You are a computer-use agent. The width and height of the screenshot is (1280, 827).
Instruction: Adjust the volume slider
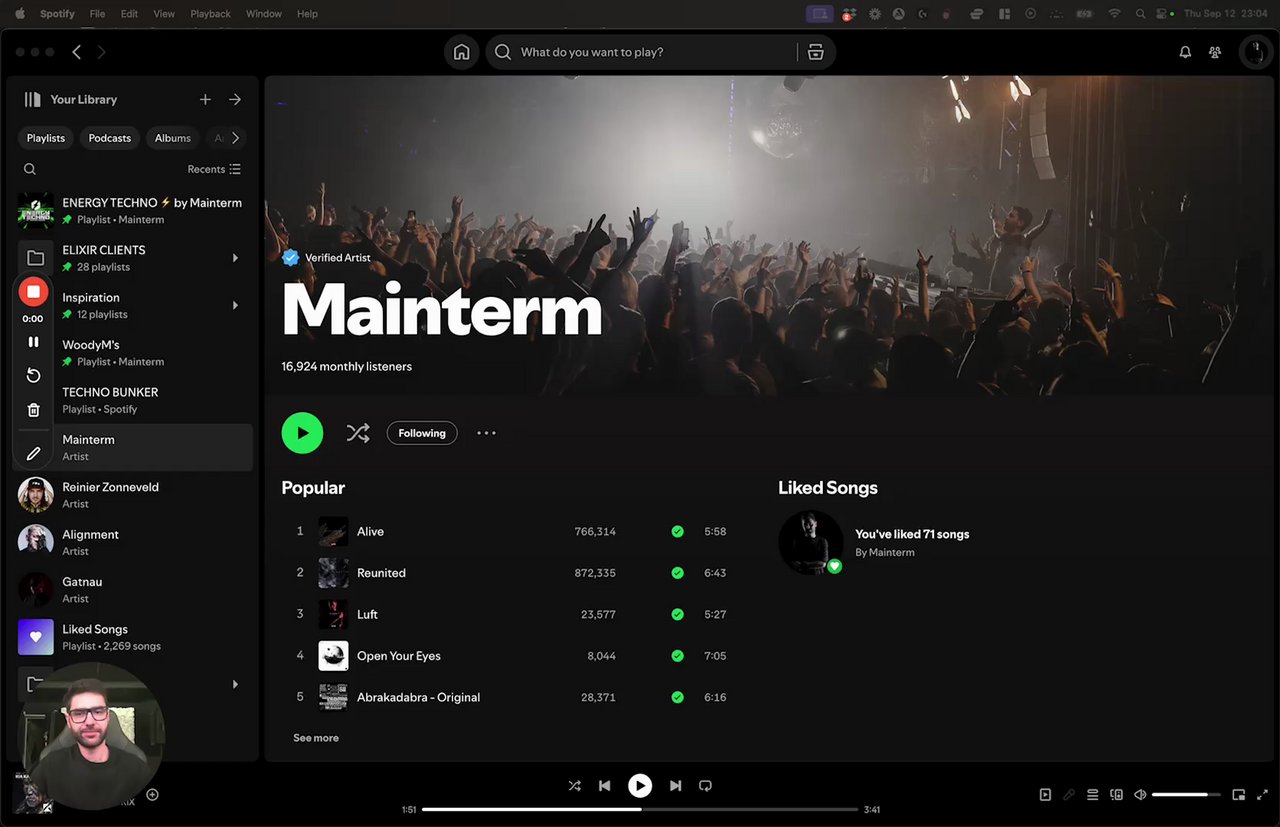tap(1186, 795)
